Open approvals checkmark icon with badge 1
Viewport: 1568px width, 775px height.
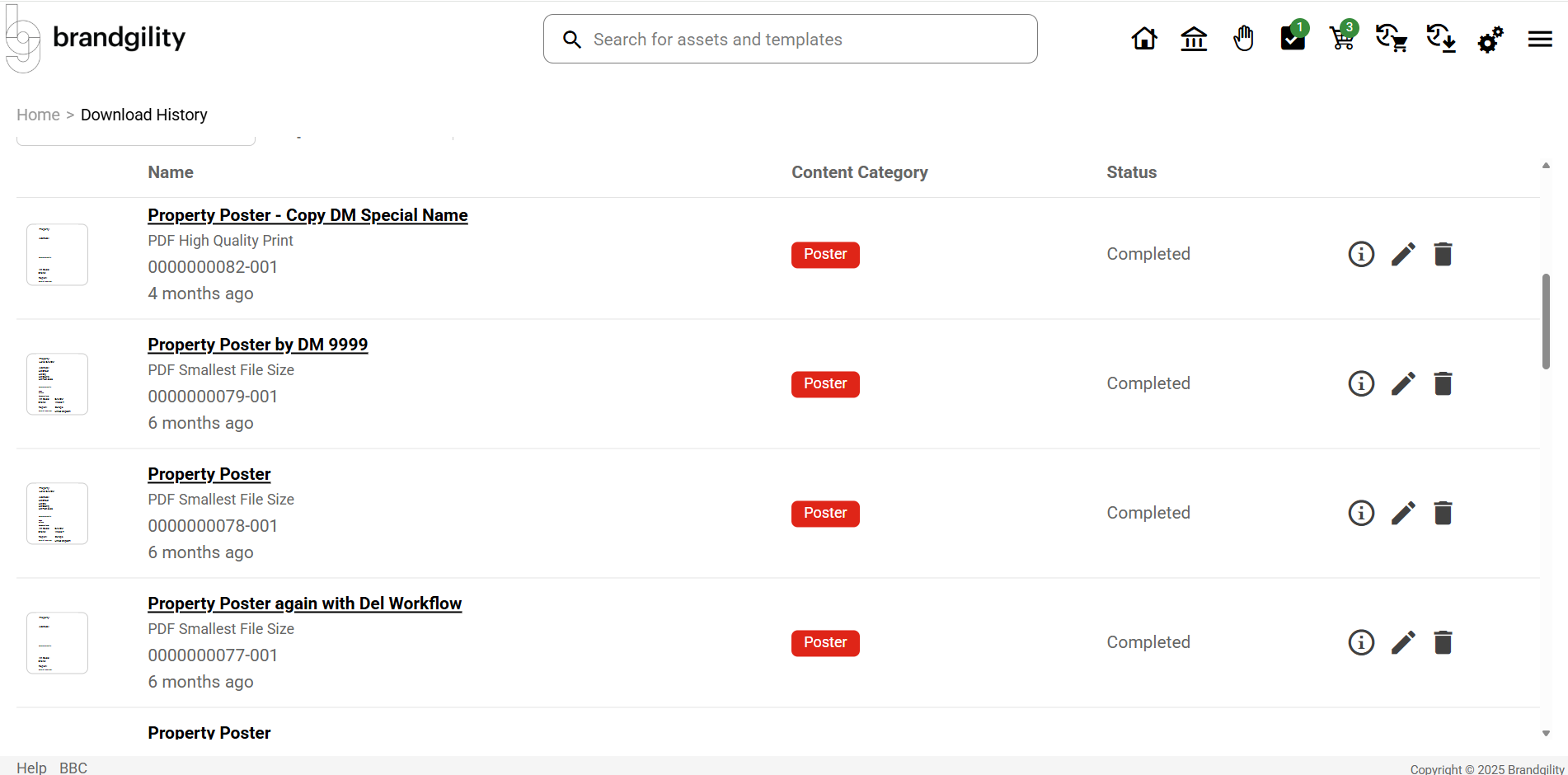1292,39
